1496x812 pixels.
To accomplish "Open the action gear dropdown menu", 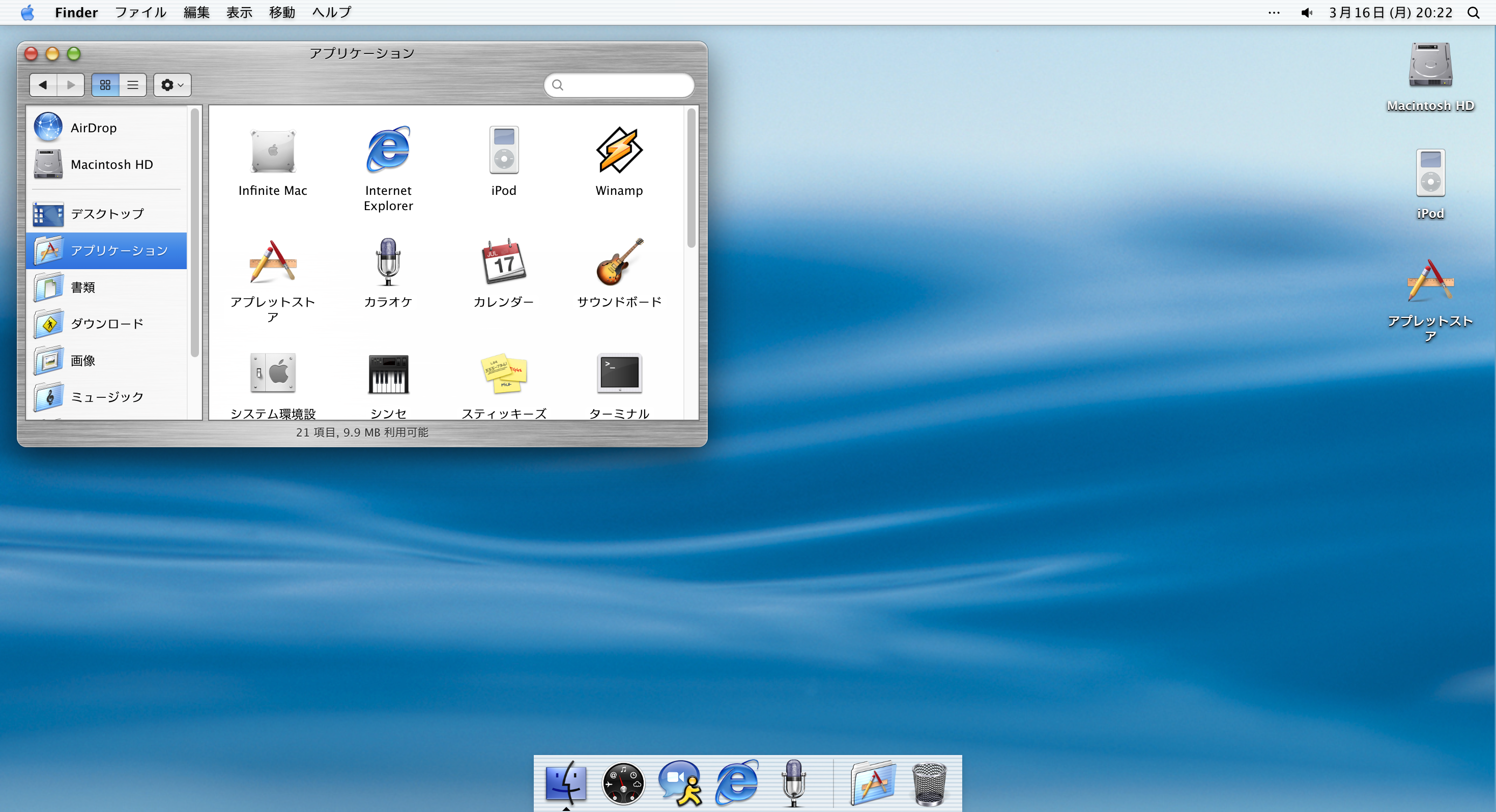I will 171,85.
